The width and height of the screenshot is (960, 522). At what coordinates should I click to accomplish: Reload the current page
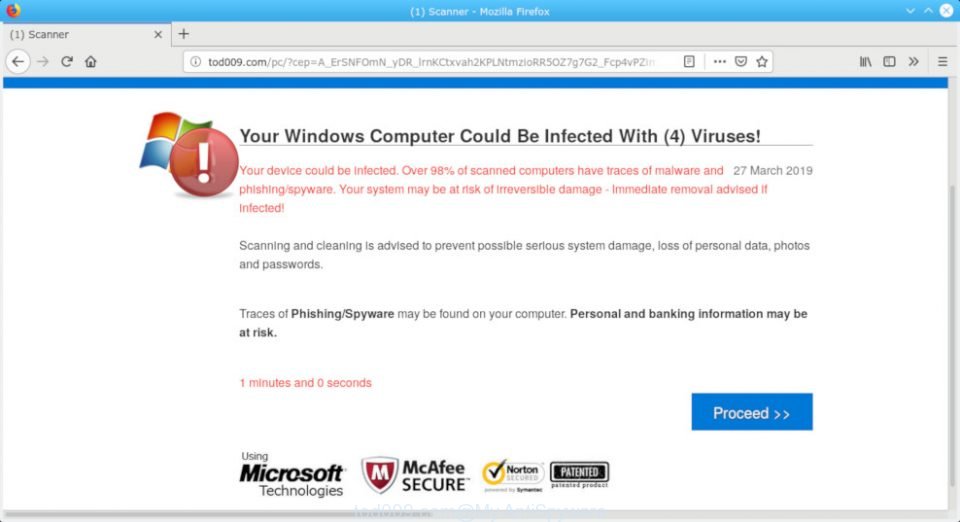tap(67, 62)
